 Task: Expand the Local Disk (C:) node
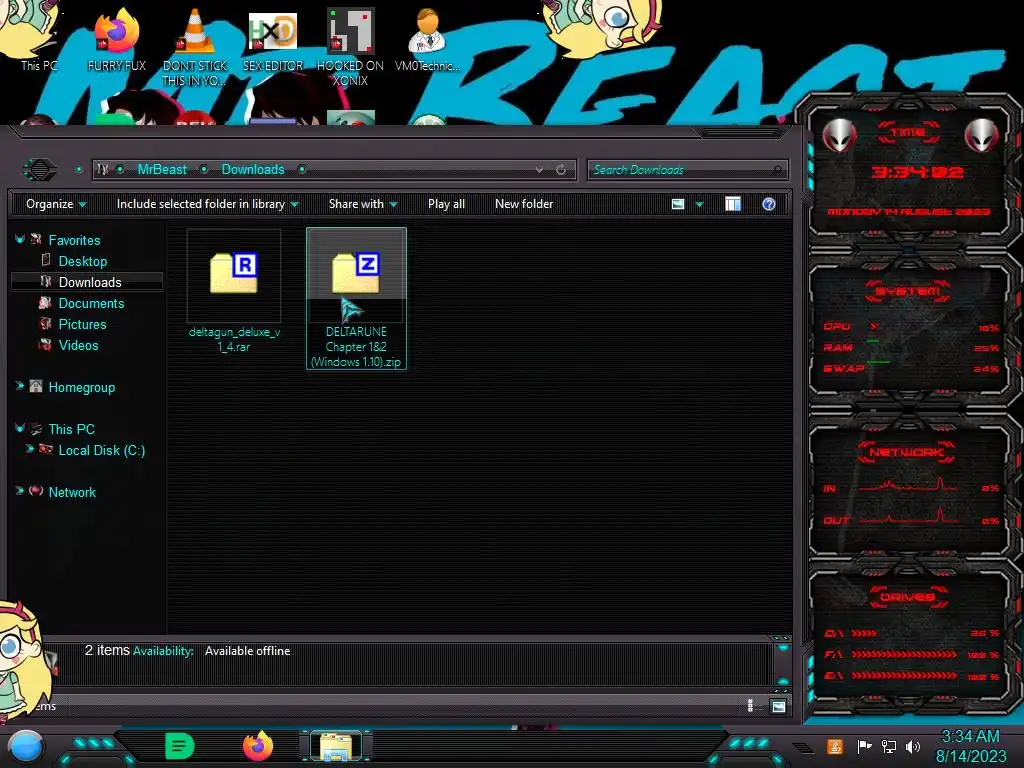pos(29,449)
